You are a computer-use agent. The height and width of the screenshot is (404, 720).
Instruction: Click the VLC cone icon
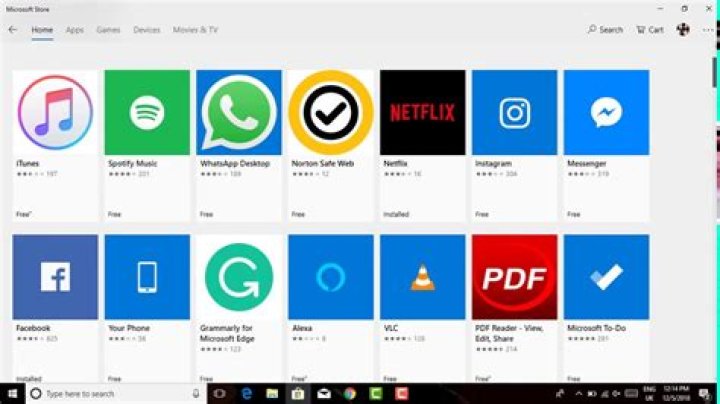click(x=422, y=277)
